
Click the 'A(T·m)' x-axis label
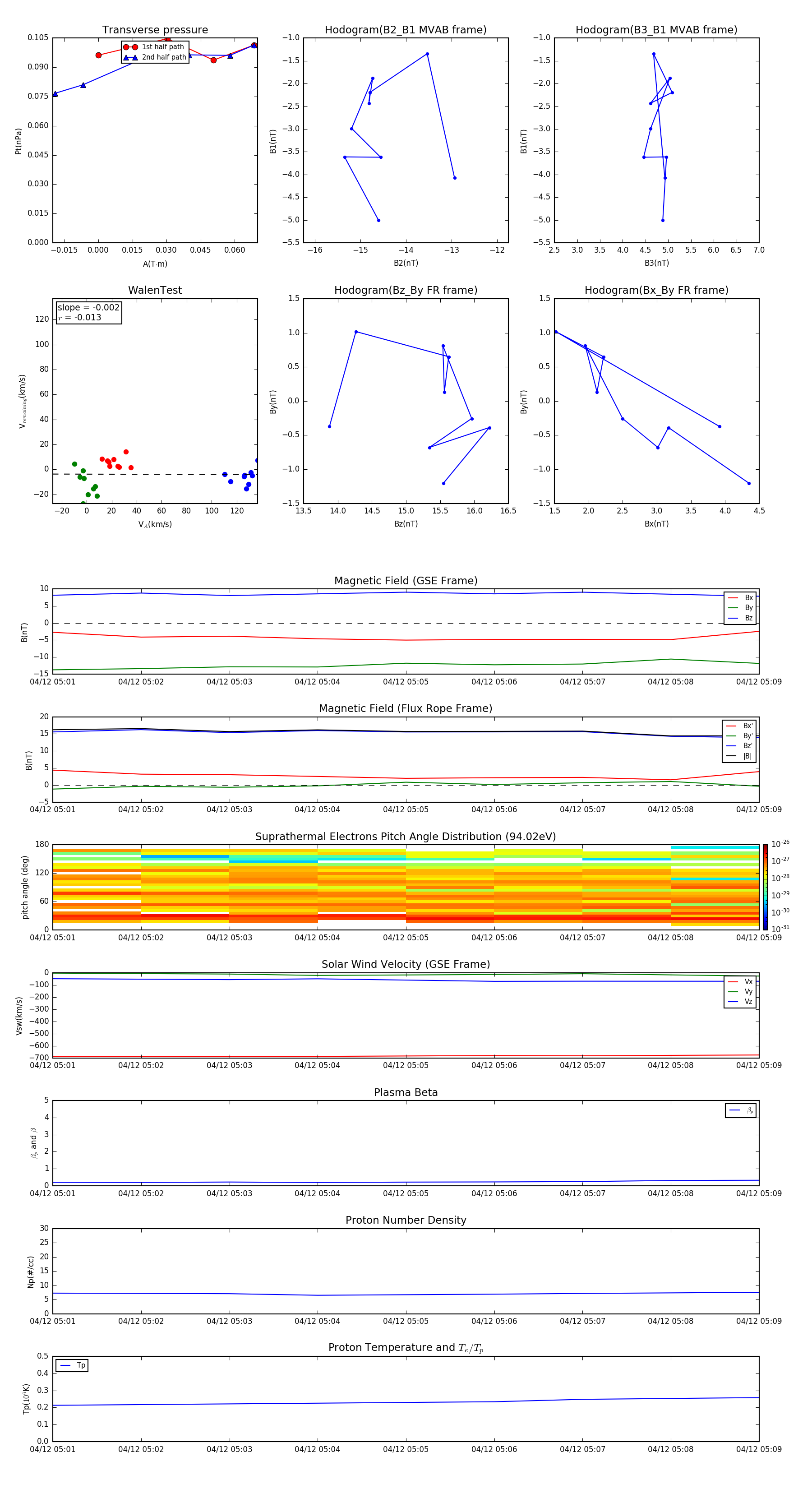pos(155,264)
